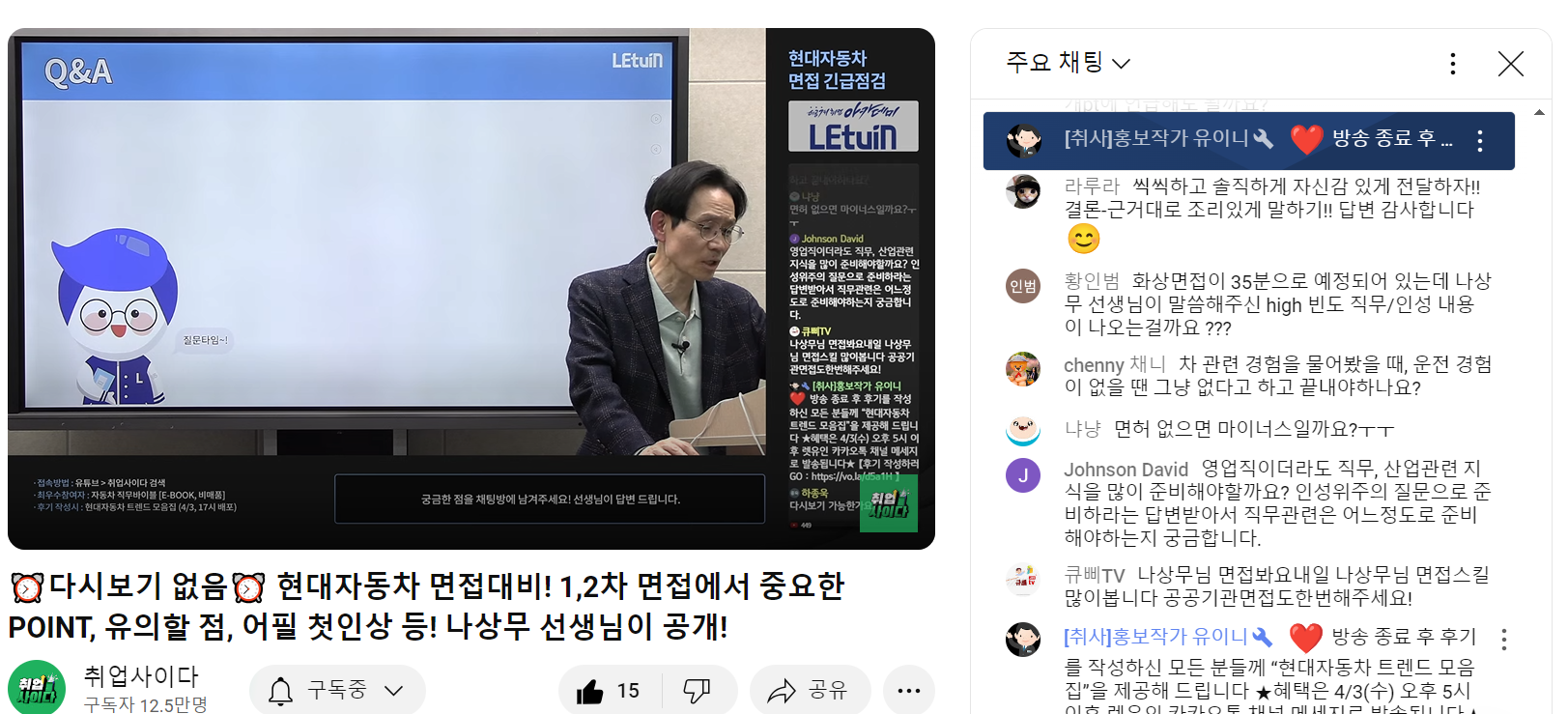The width and height of the screenshot is (1568, 714).
Task: Click the 황인범 username in chat
Action: 1092,281
